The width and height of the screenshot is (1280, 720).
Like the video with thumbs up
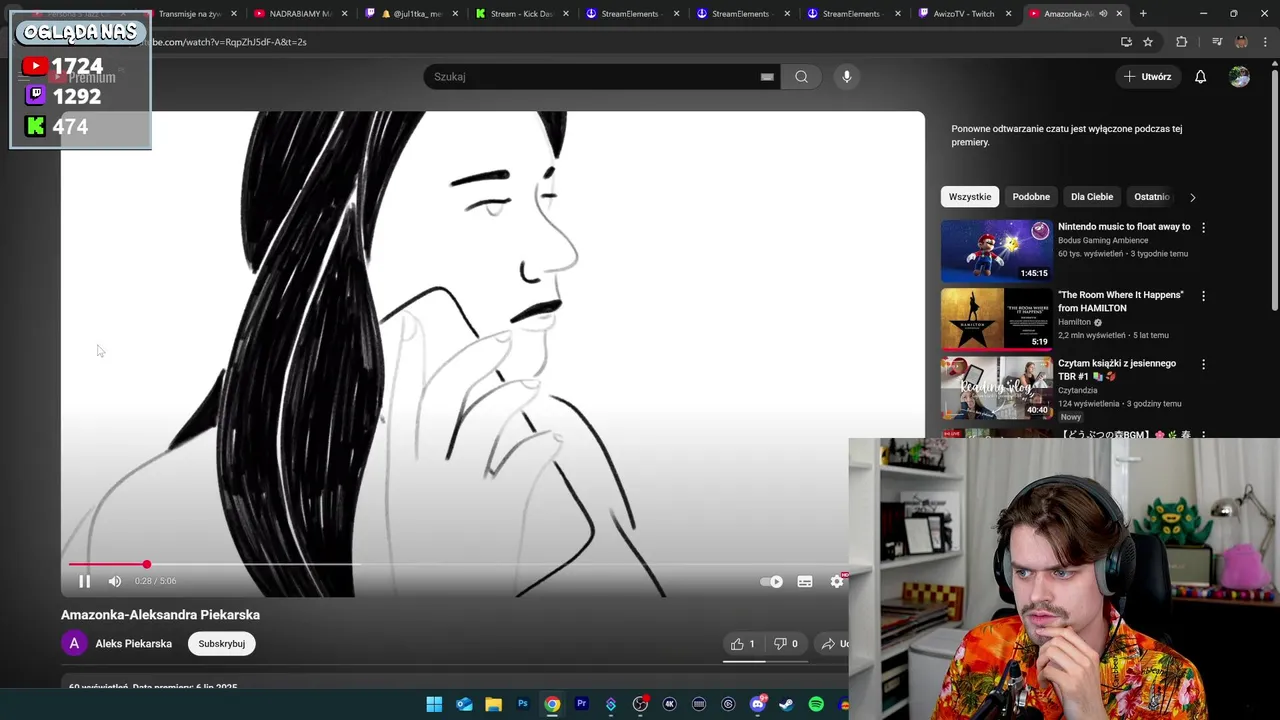coord(743,644)
